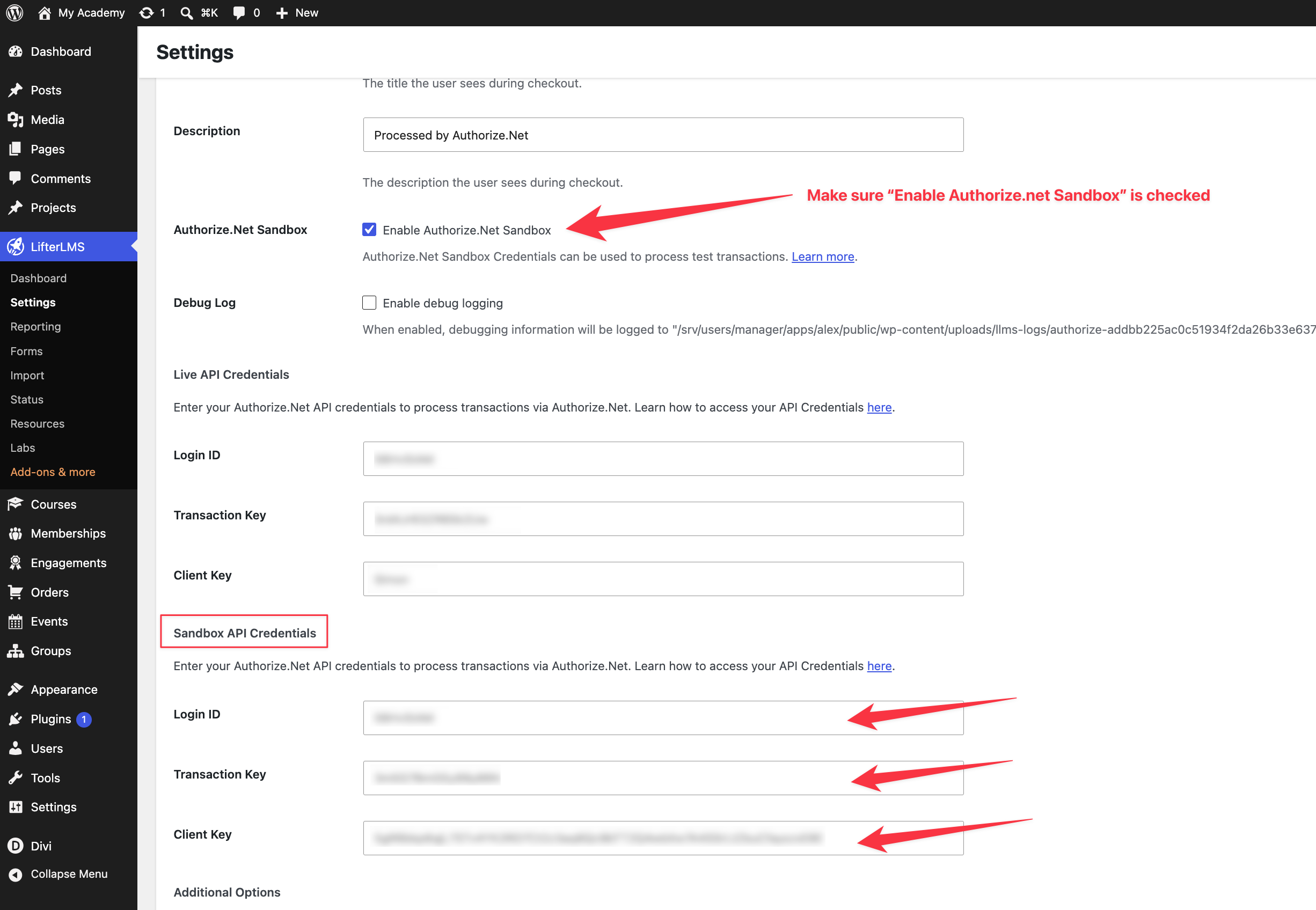Click the Description text field
This screenshot has width=1316, height=910.
pyautogui.click(x=662, y=135)
